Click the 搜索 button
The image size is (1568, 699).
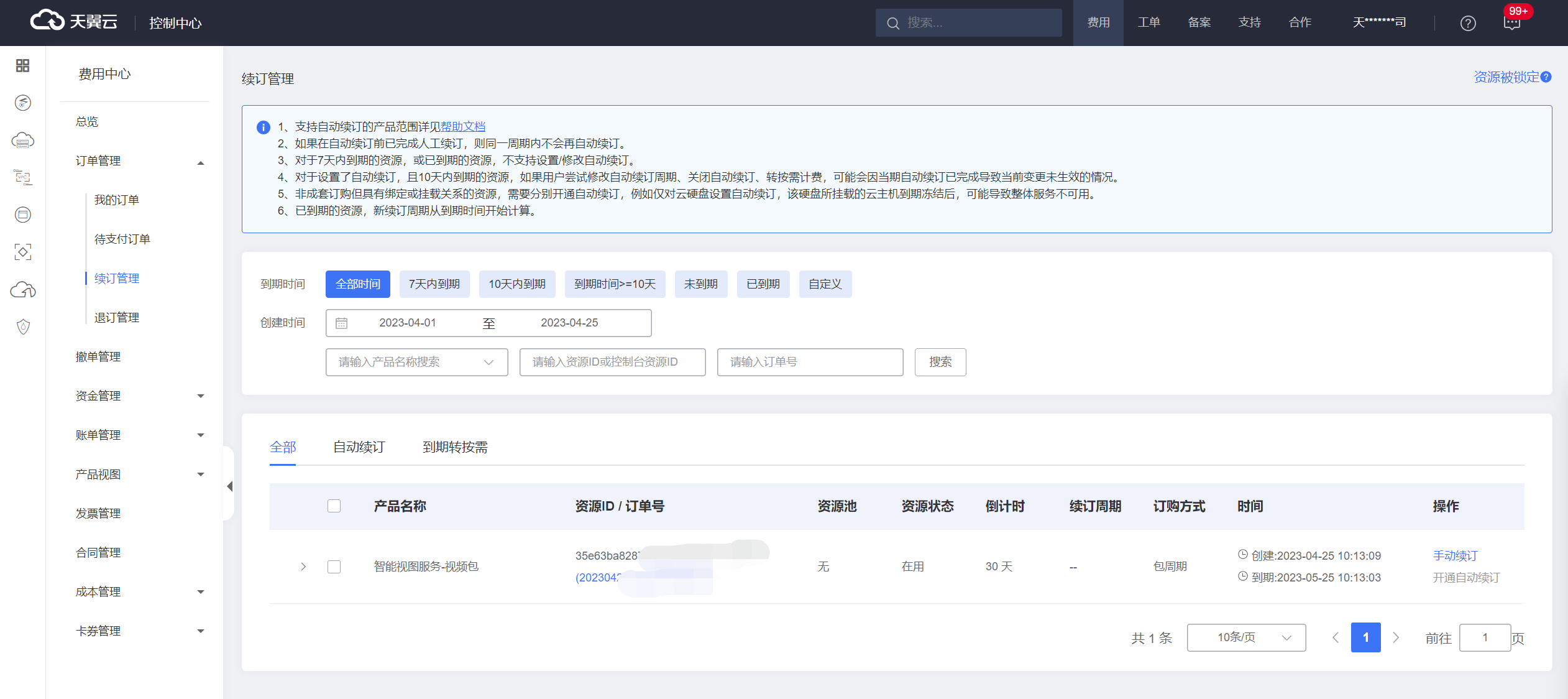(x=940, y=362)
